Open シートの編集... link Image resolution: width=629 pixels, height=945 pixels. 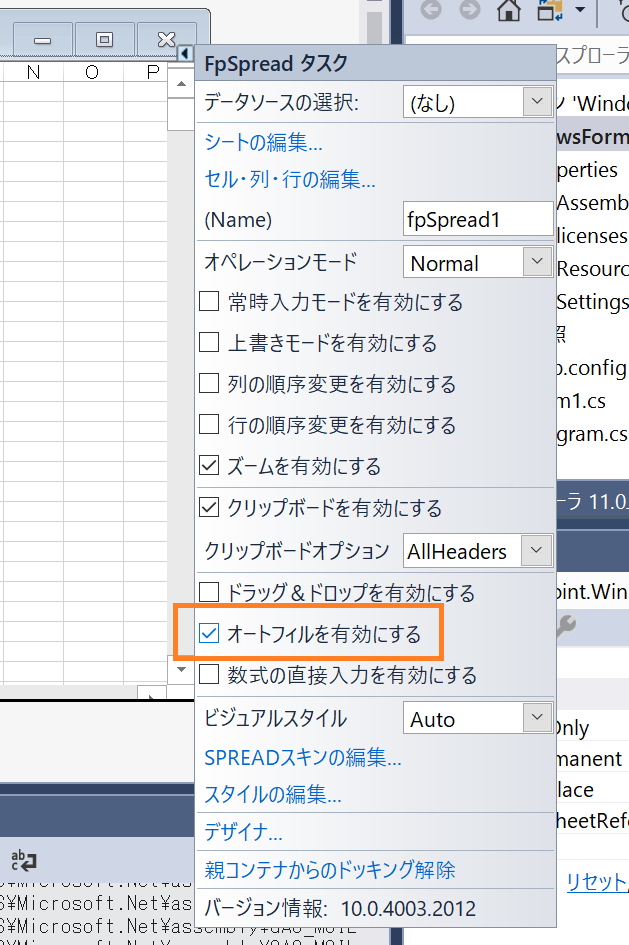point(263,142)
